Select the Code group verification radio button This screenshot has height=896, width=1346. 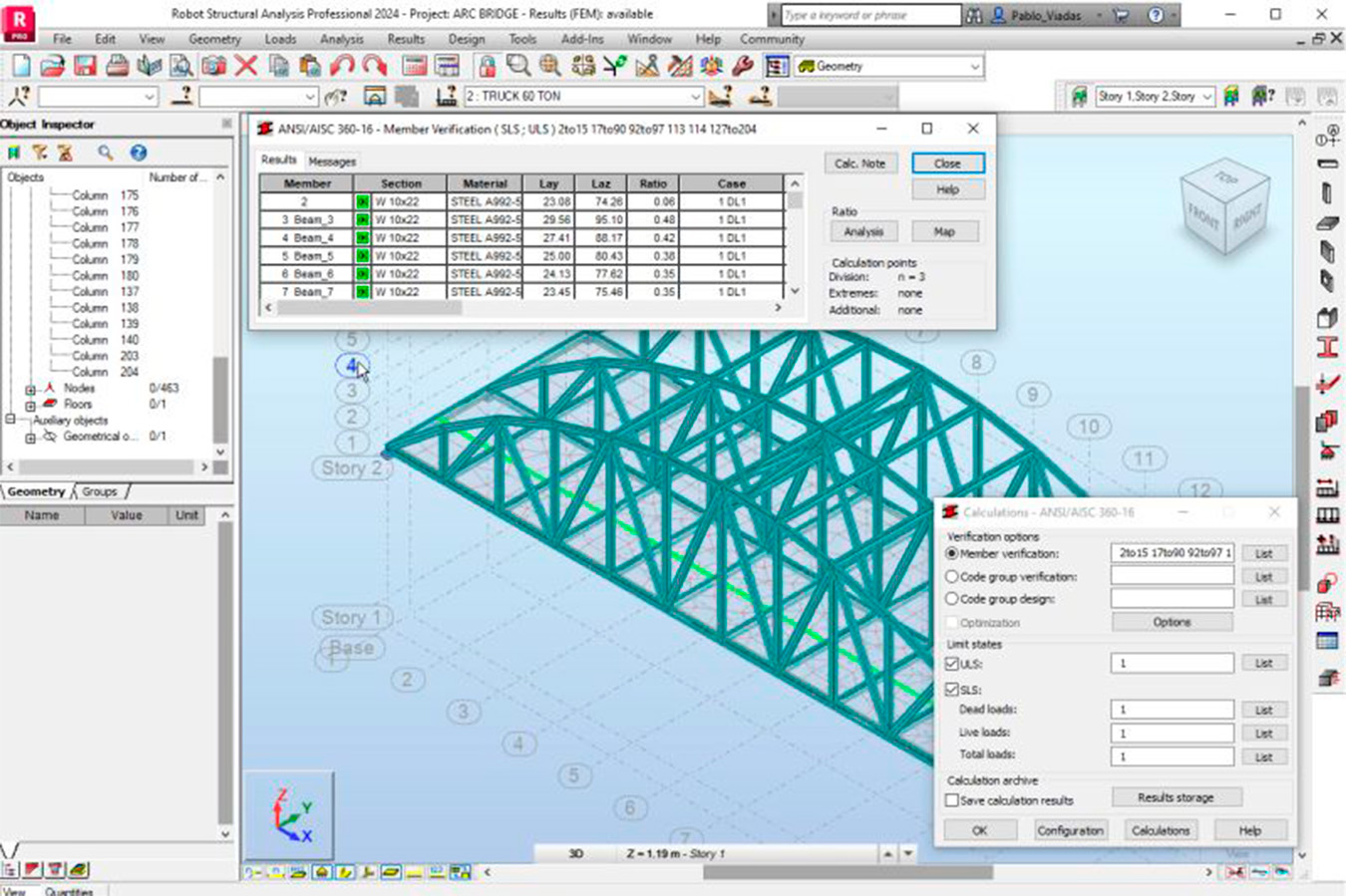[x=952, y=577]
